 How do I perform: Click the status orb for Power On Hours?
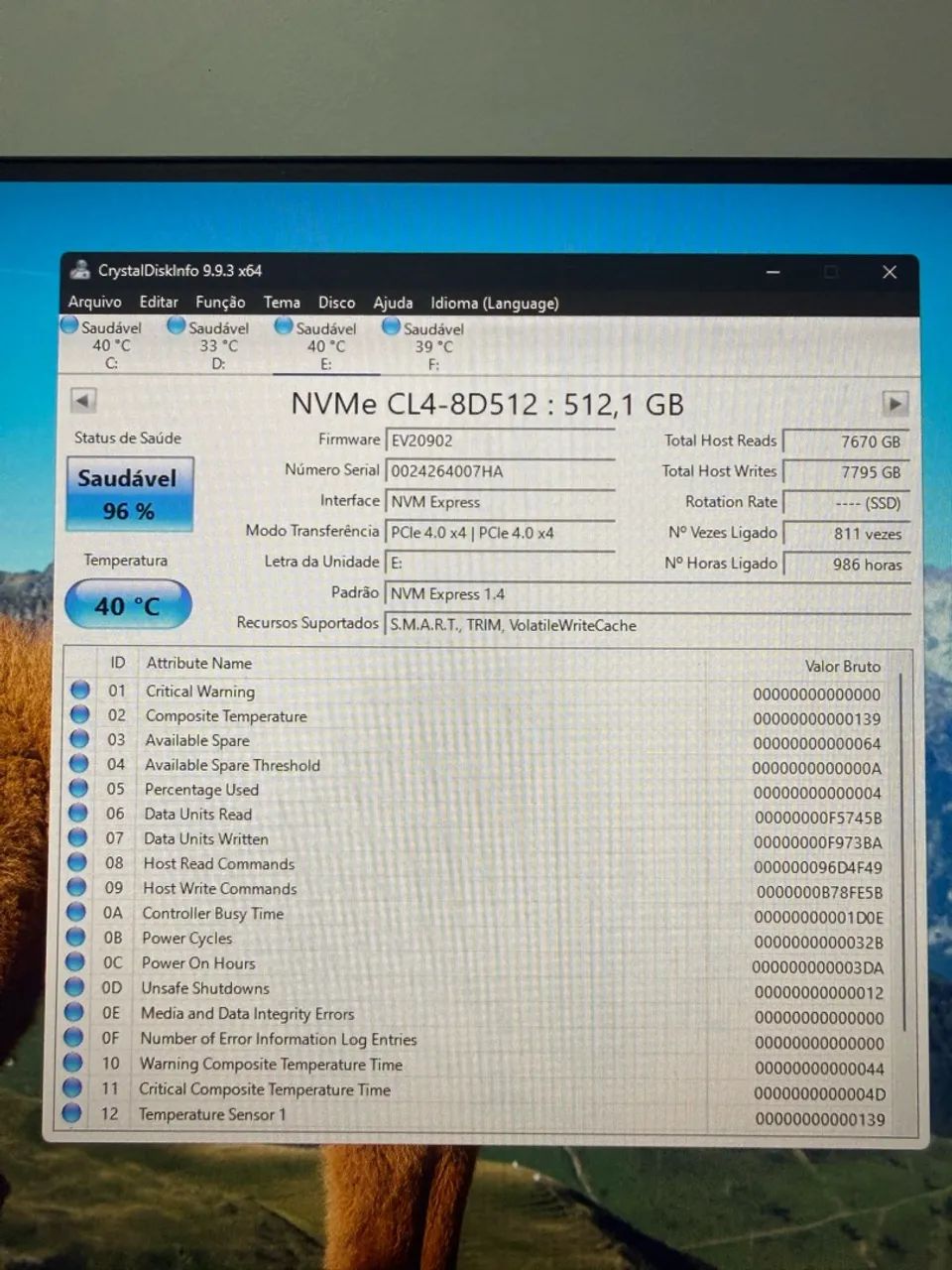pyautogui.click(x=75, y=961)
